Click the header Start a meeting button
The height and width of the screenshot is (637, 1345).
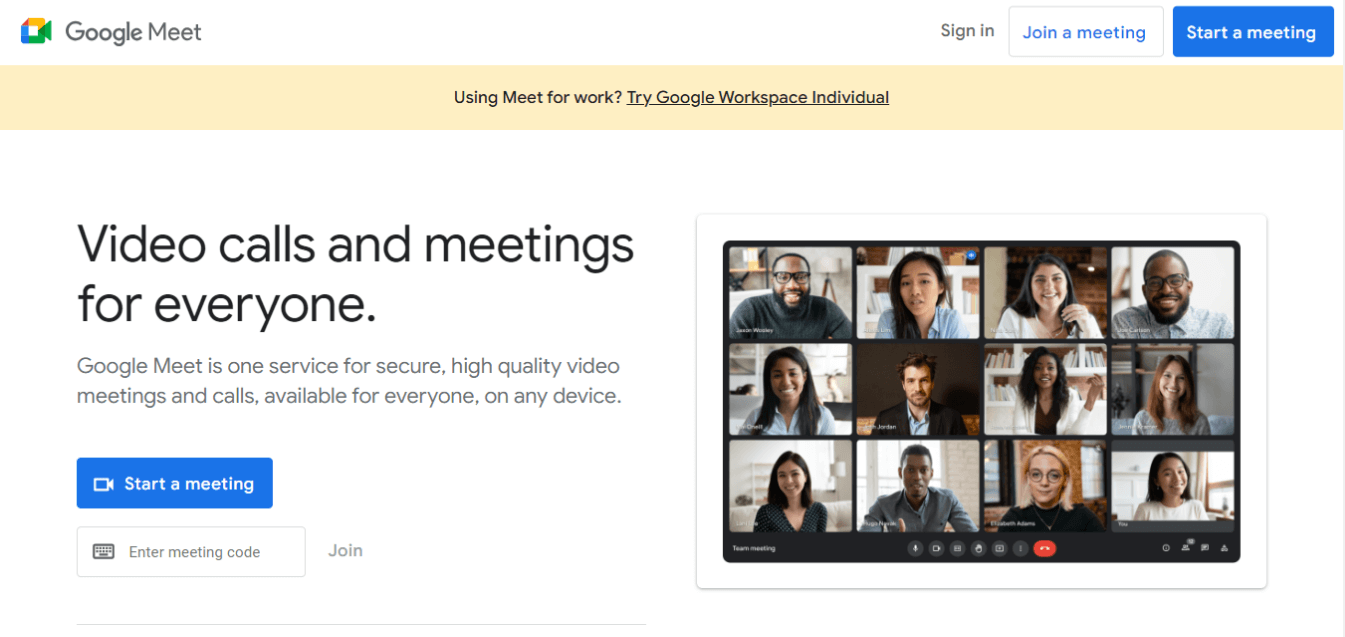[x=1251, y=32]
